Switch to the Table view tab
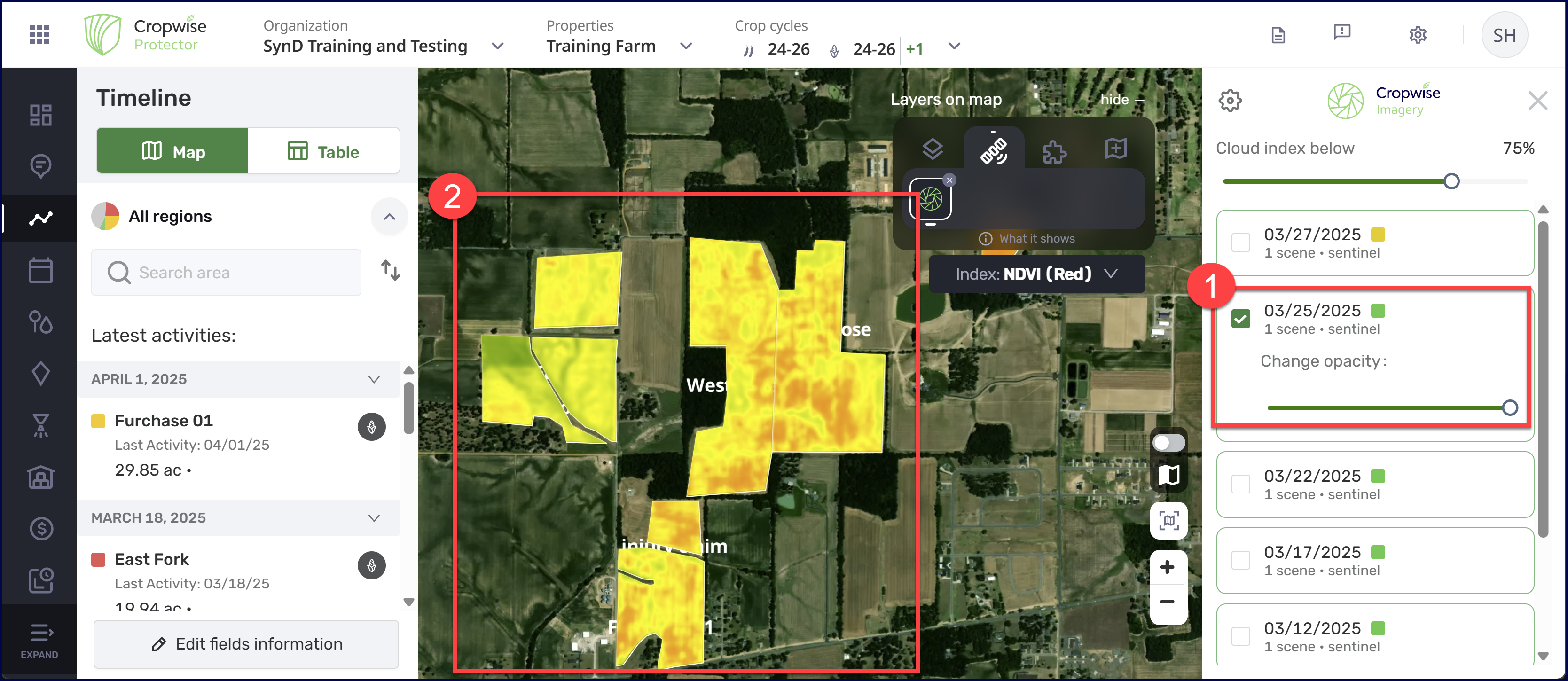1568x681 pixels. tap(323, 151)
